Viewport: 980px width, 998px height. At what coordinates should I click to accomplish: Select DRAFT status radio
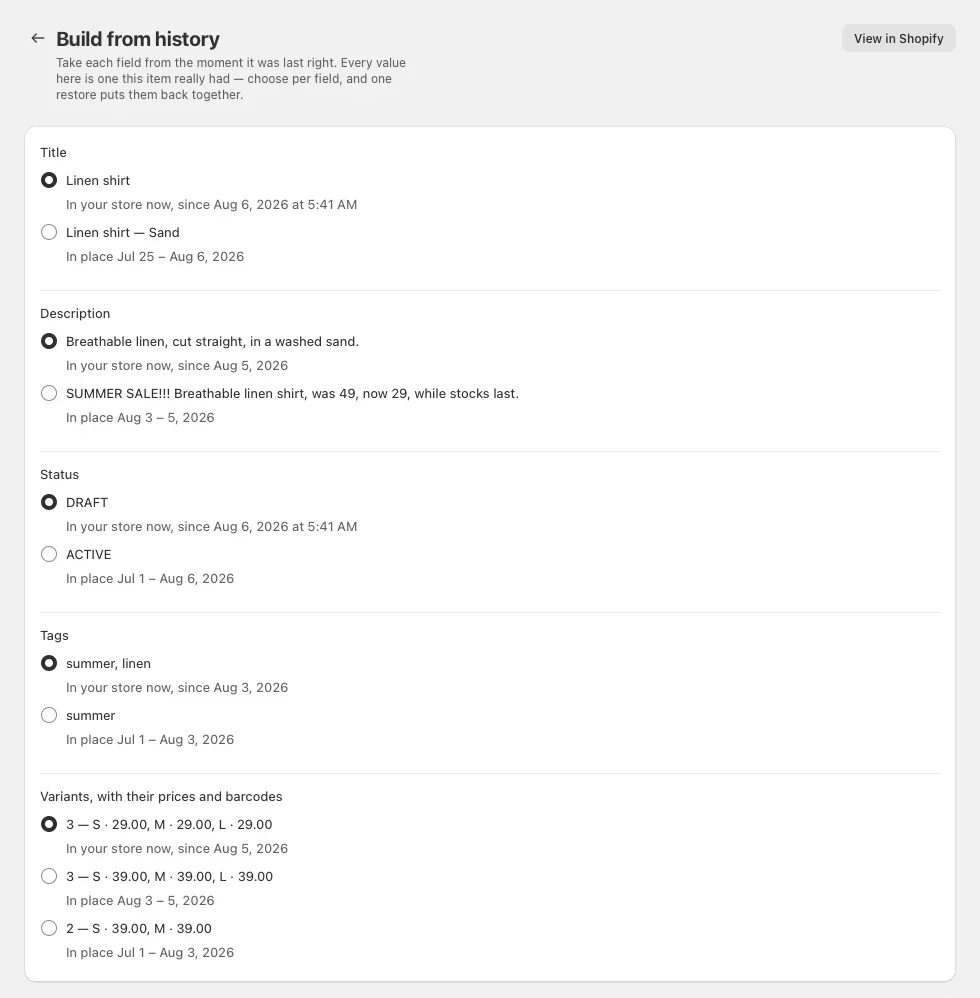pos(49,502)
